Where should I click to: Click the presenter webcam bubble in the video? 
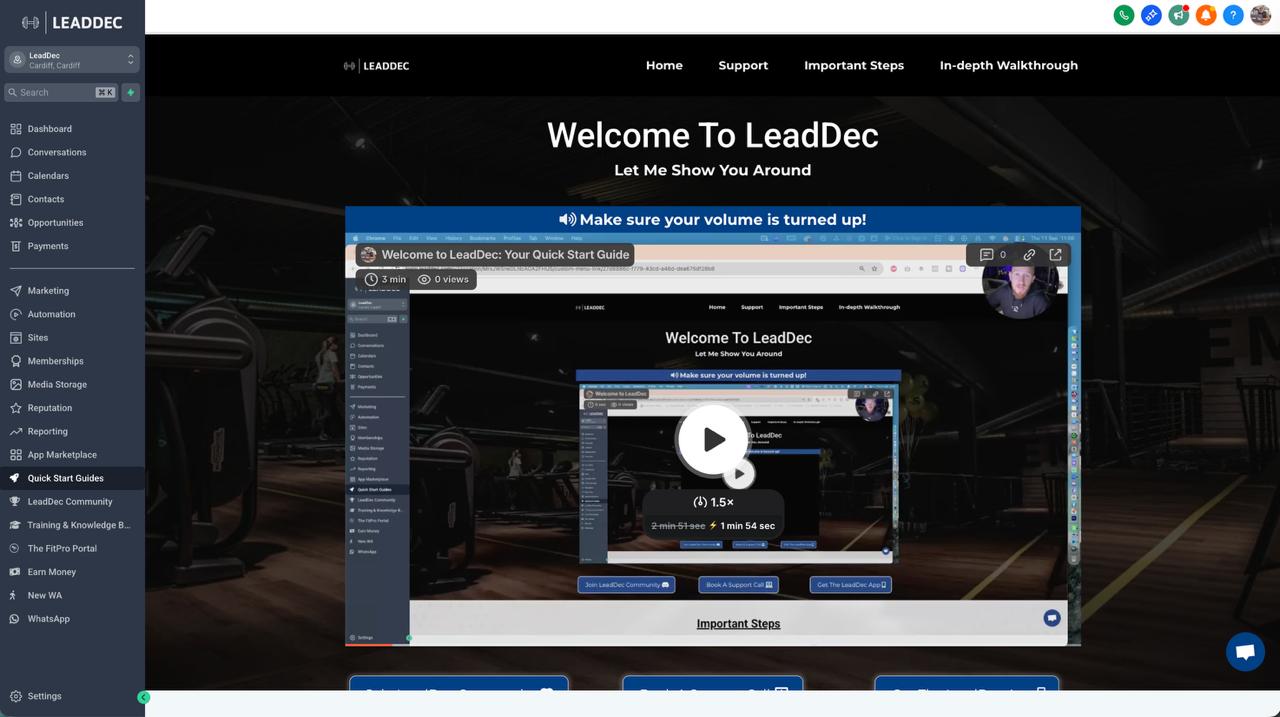(1020, 283)
